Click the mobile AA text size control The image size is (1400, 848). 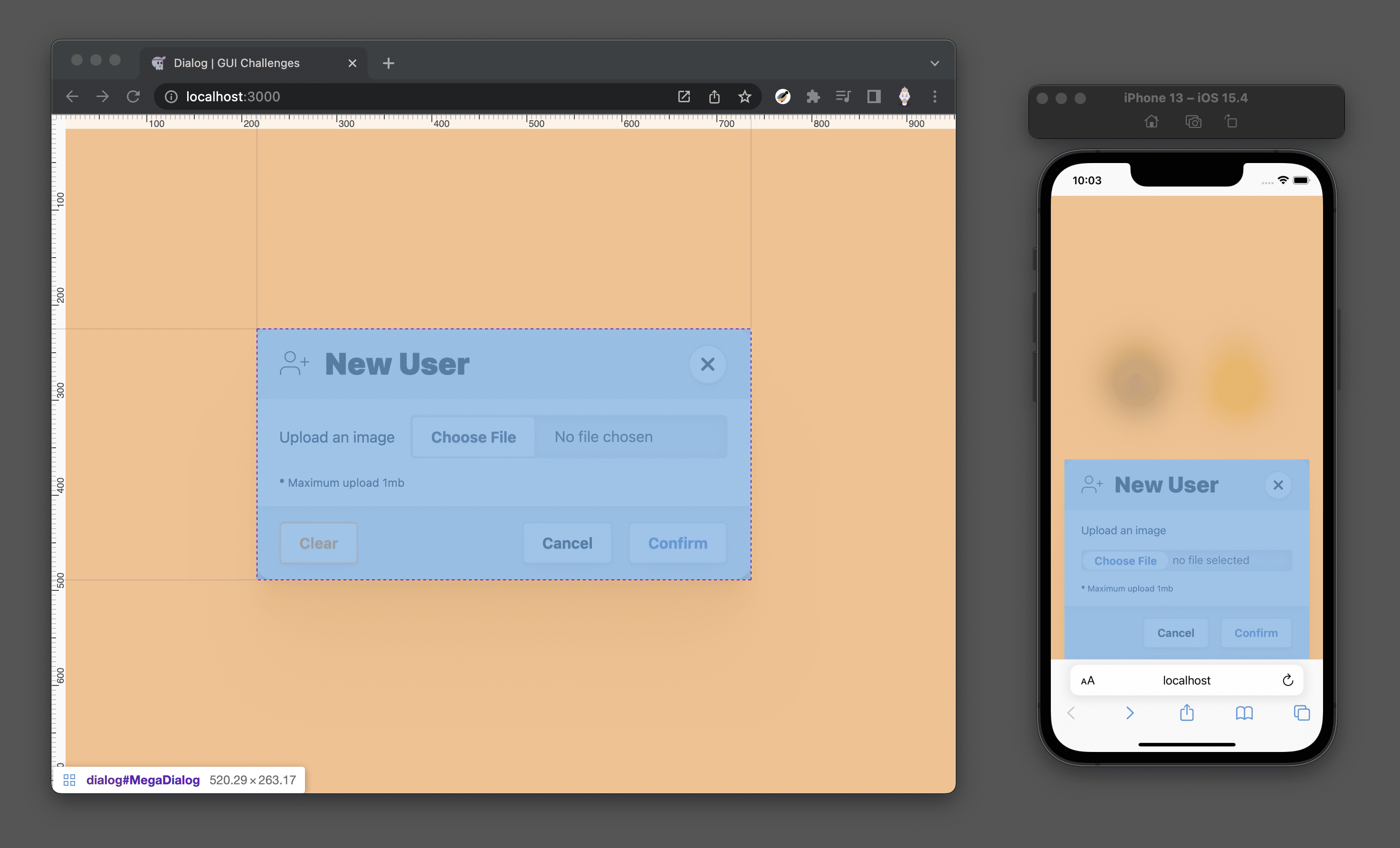(x=1088, y=679)
